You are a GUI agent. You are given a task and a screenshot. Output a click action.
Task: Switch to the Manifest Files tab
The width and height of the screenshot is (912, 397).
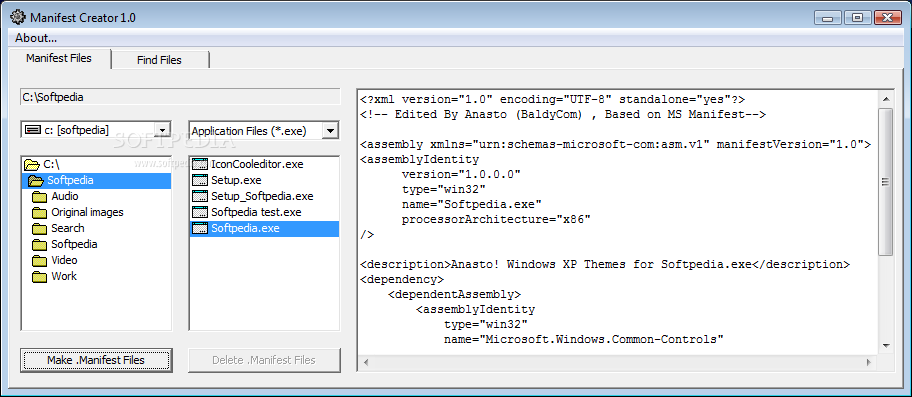click(x=59, y=58)
